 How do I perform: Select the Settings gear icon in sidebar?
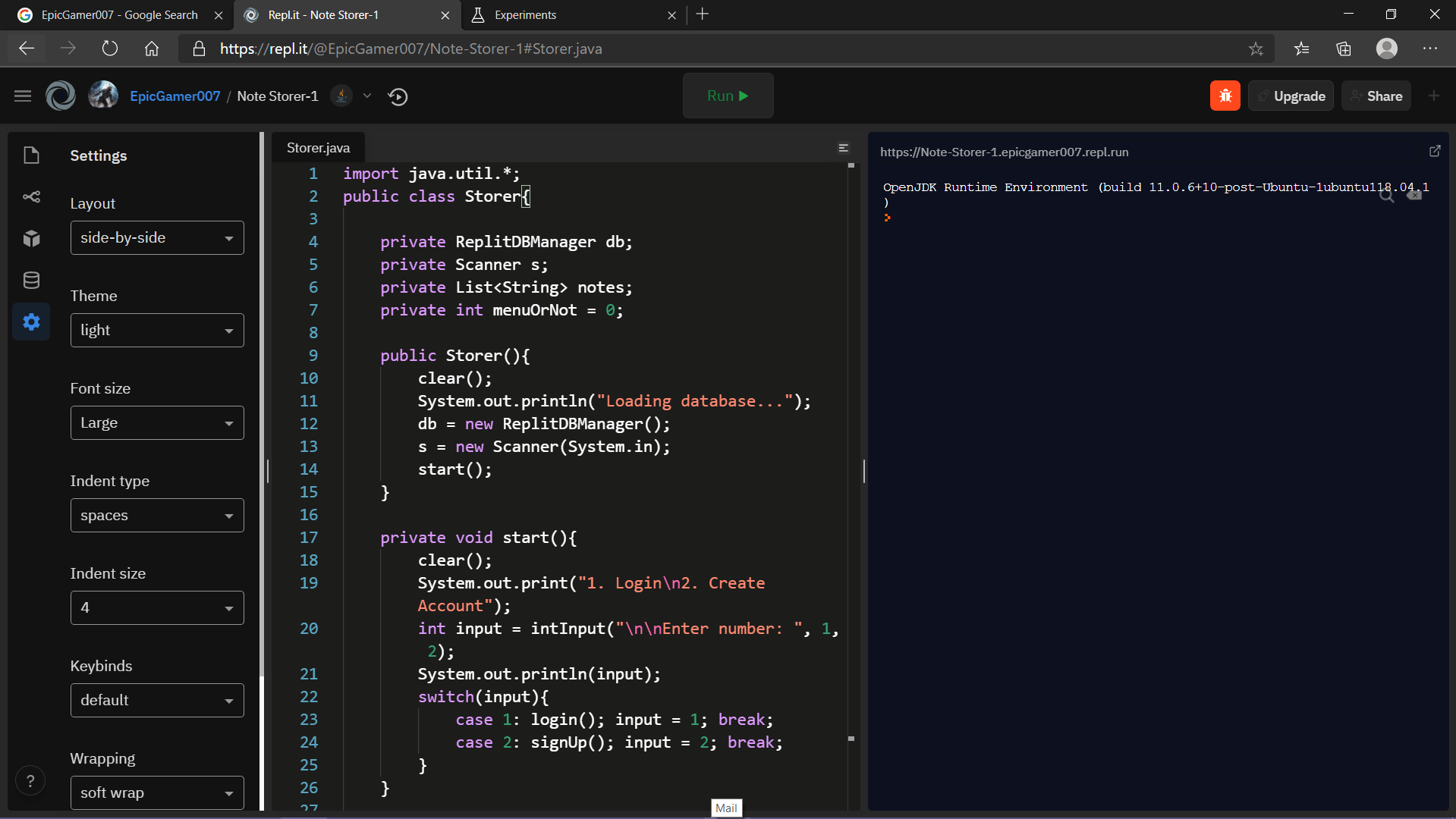point(31,322)
